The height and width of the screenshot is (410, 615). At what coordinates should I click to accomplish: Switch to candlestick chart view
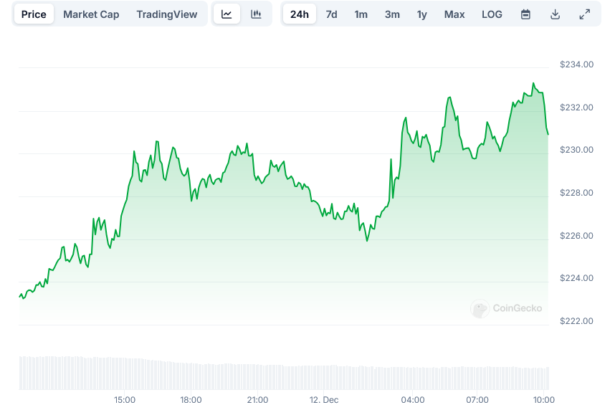tap(256, 15)
